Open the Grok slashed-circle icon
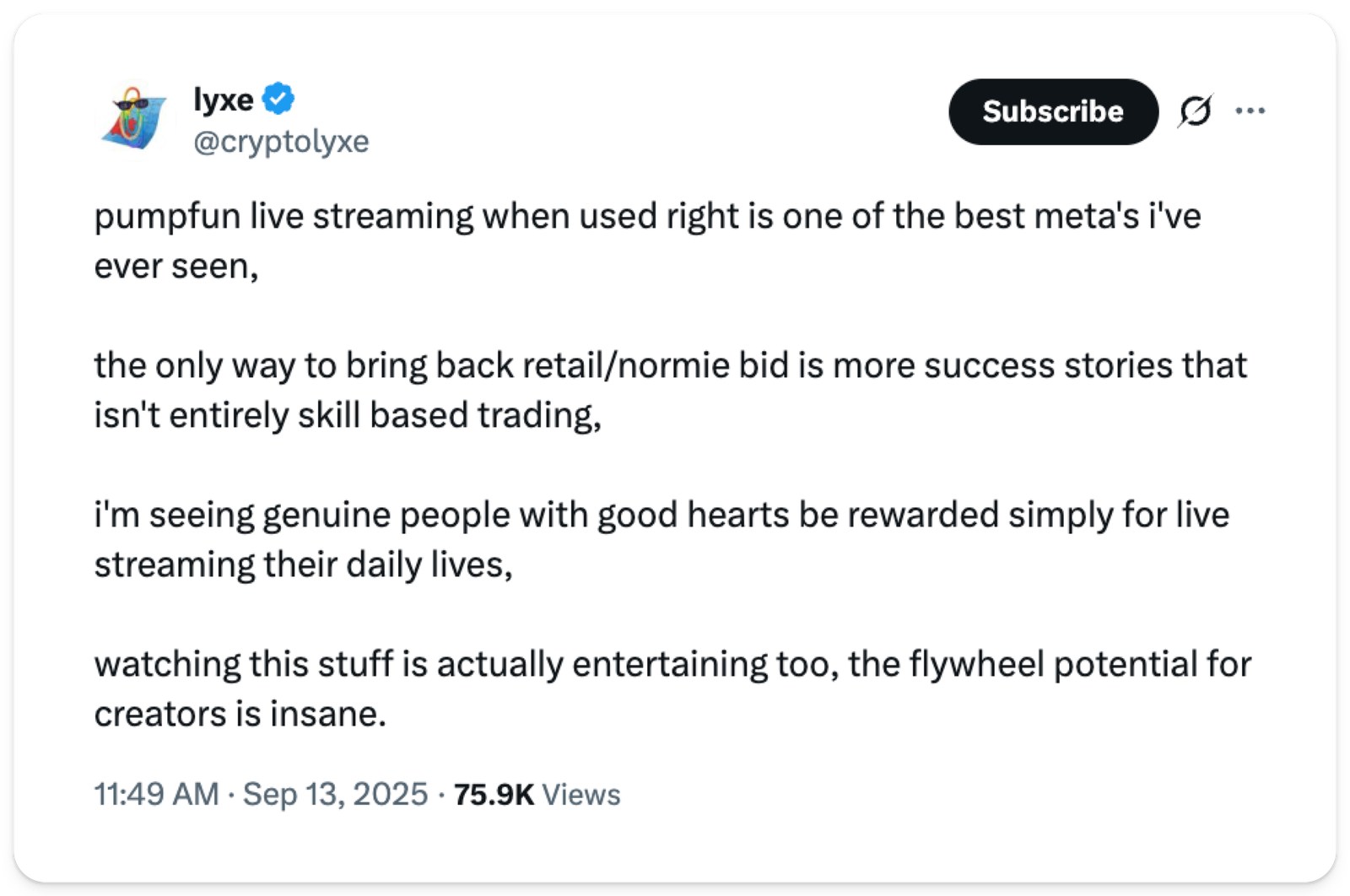 (1196, 111)
